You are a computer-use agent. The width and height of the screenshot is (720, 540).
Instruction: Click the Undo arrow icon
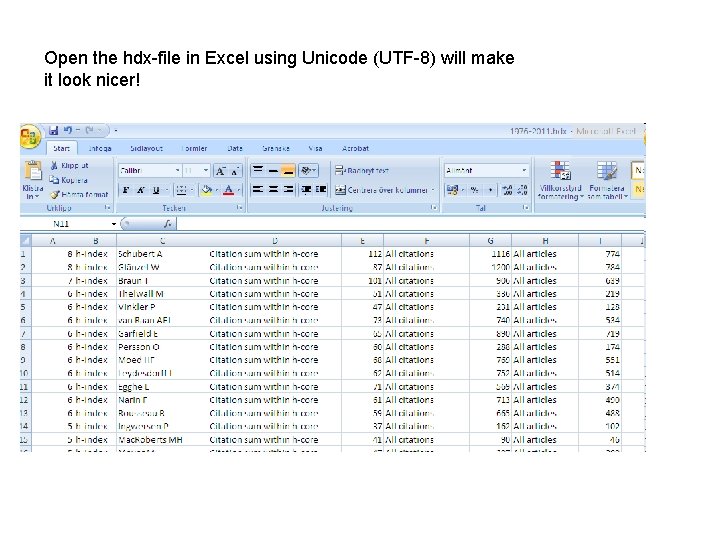click(x=68, y=130)
